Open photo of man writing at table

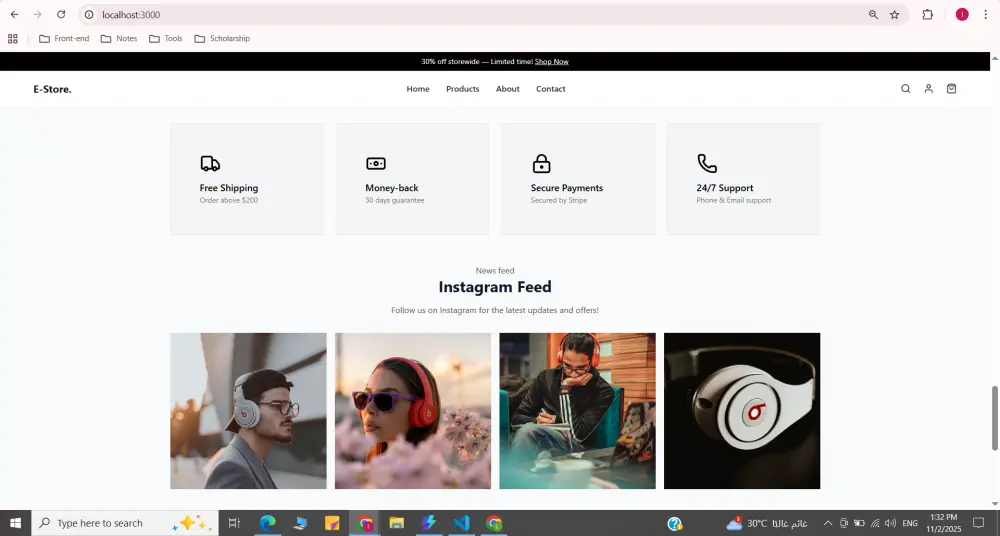click(x=577, y=411)
